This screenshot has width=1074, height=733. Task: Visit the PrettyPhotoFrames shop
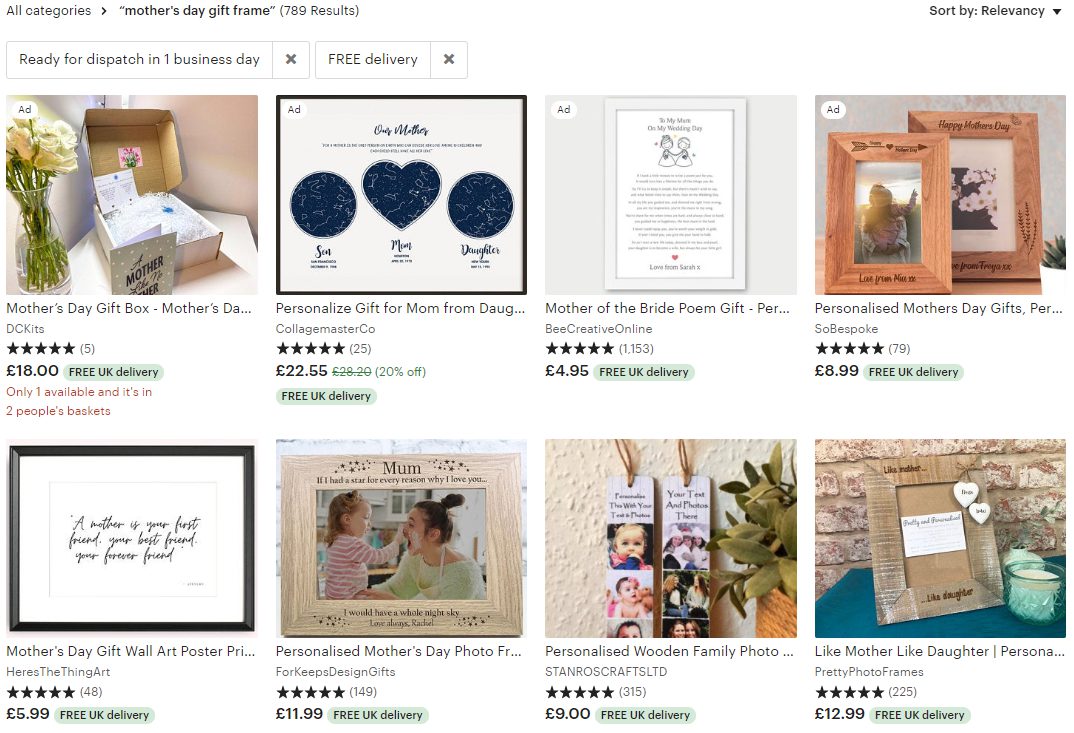click(x=869, y=672)
